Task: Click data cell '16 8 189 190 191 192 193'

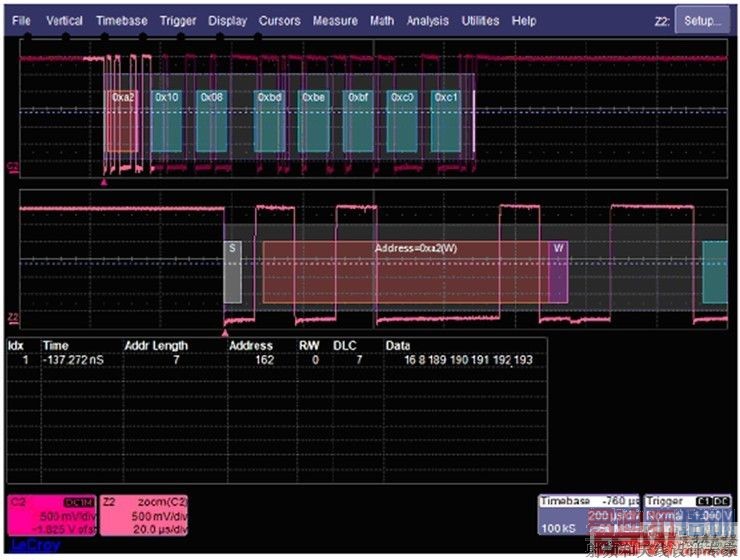Action: (x=468, y=360)
